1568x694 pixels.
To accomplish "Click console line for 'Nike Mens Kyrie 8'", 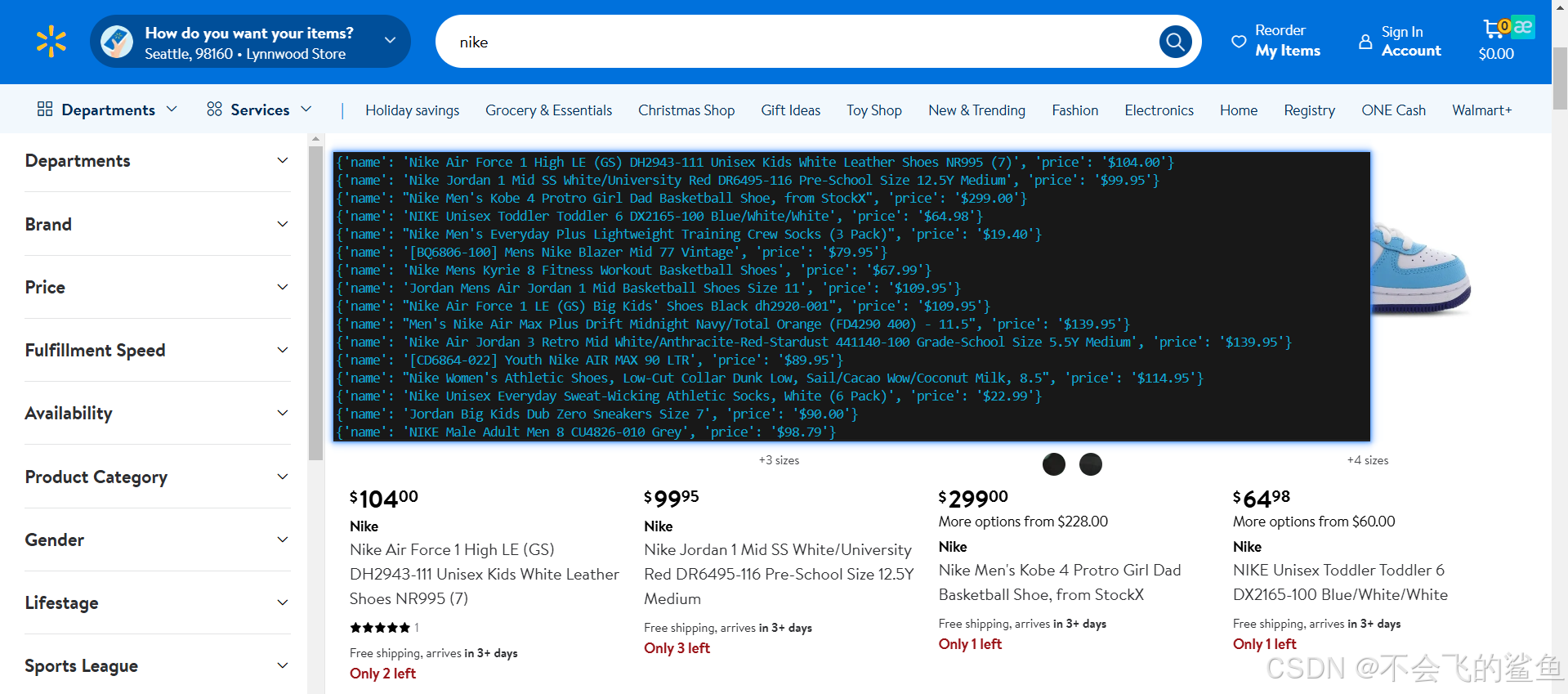I will click(634, 270).
